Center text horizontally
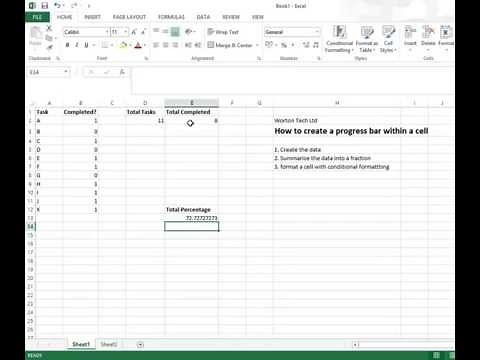Viewport: 480px width, 360px height. [x=165, y=45]
